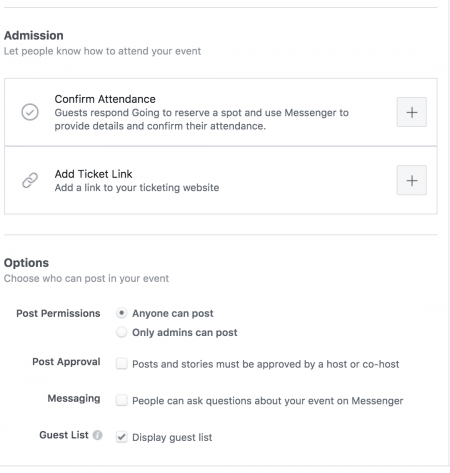Click the Posts and stories approval text
Viewport: 450px width, 473px height.
point(266,364)
